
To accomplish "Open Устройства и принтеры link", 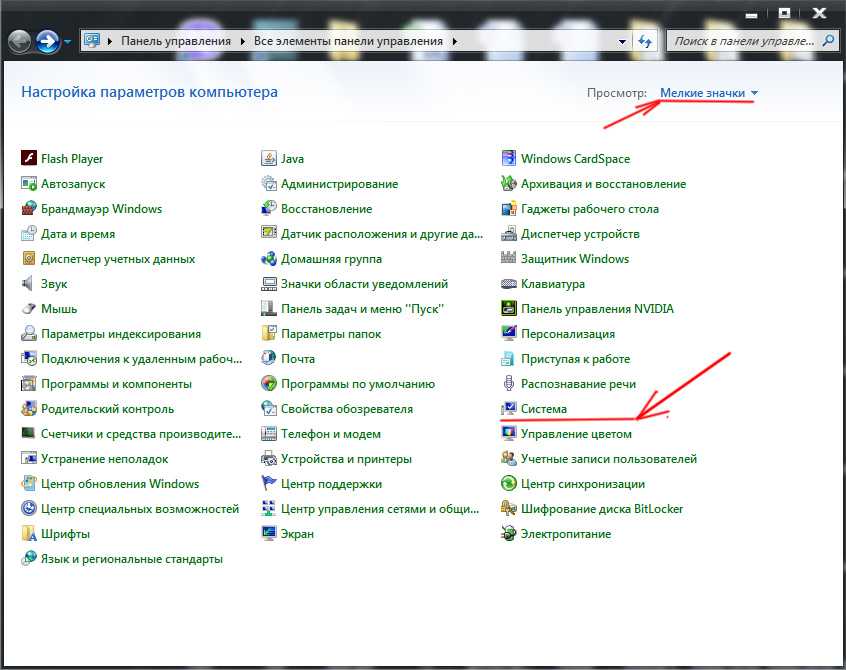I will (x=346, y=459).
